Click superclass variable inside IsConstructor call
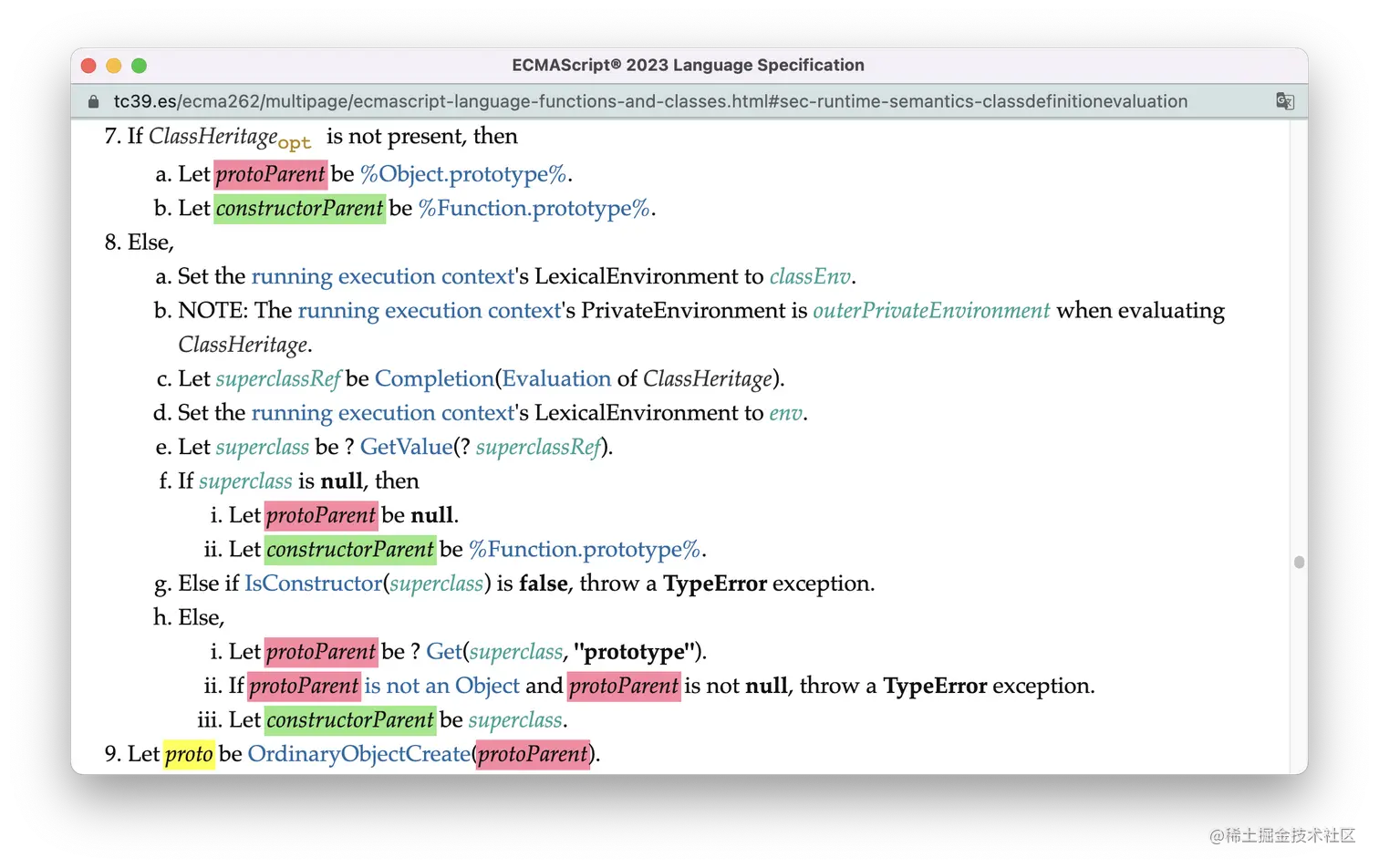The image size is (1379, 868). coord(437,584)
